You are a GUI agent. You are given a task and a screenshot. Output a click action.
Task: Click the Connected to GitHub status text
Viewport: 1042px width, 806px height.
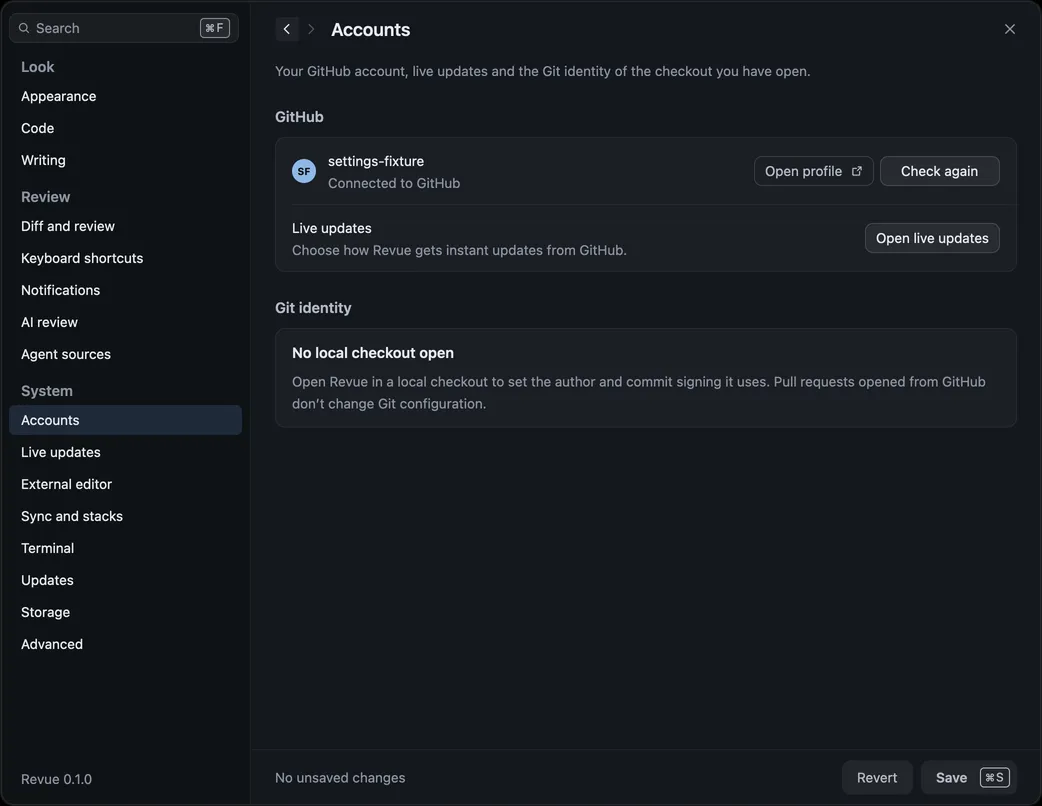[393, 183]
